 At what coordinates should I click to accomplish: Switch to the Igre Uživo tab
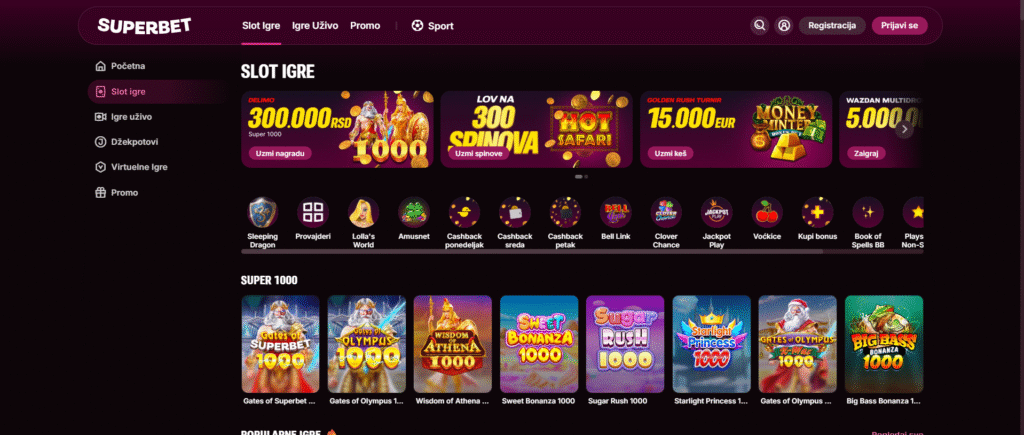[315, 26]
